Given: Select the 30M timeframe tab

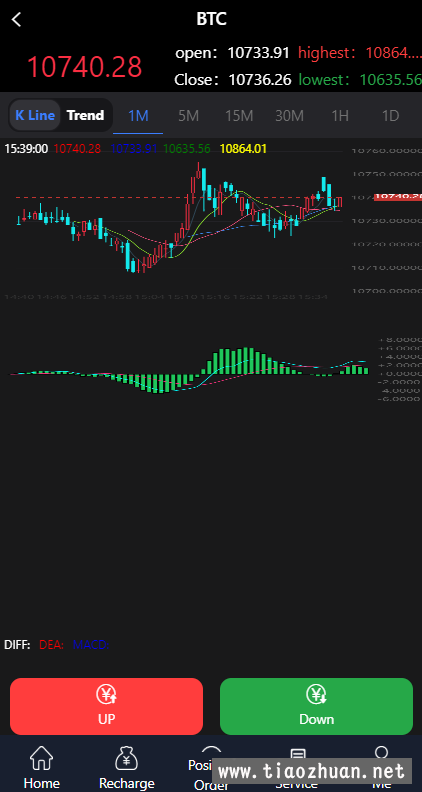Looking at the screenshot, I should (290, 116).
